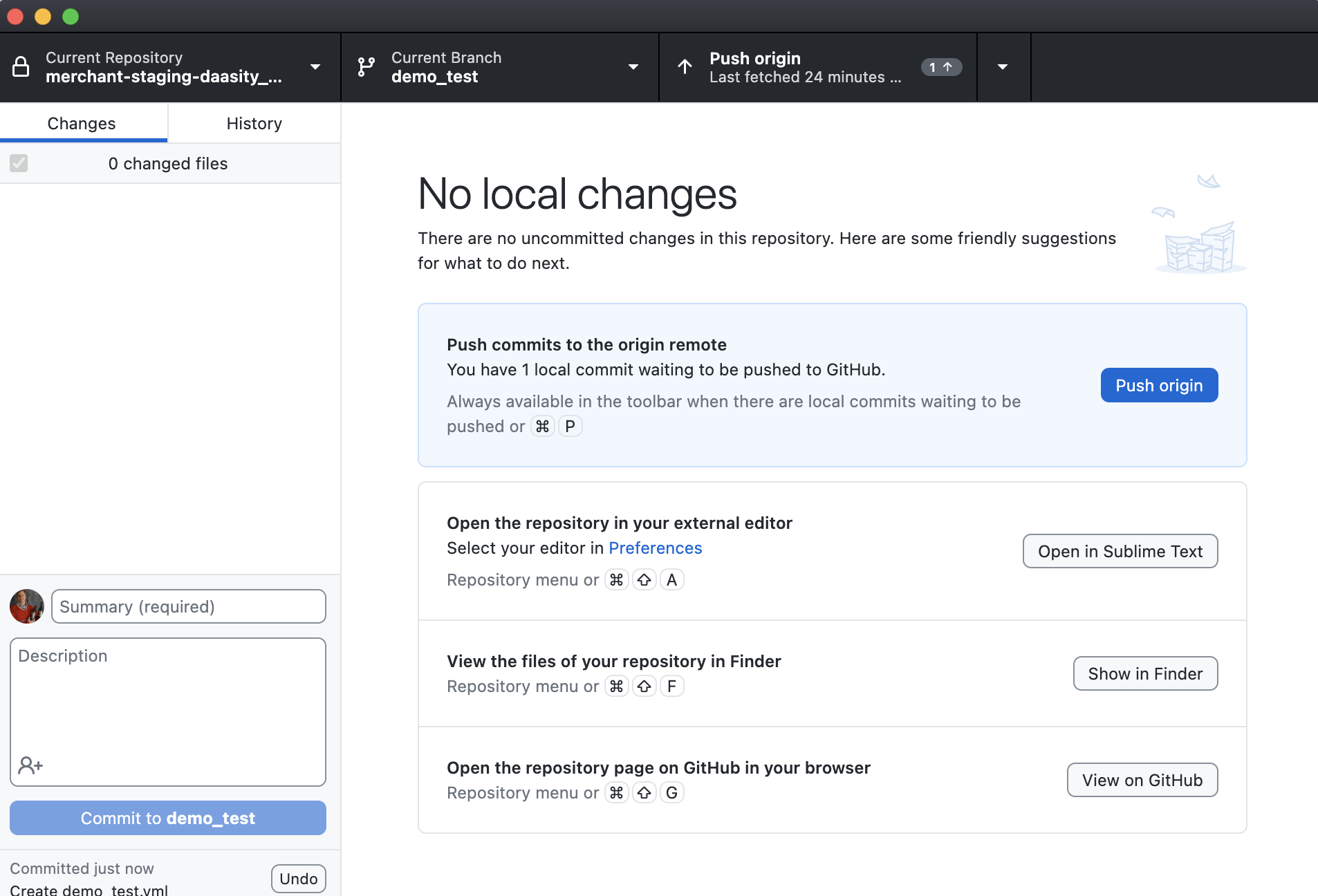Click the View on GitHub button
This screenshot has width=1318, height=896.
1142,780
